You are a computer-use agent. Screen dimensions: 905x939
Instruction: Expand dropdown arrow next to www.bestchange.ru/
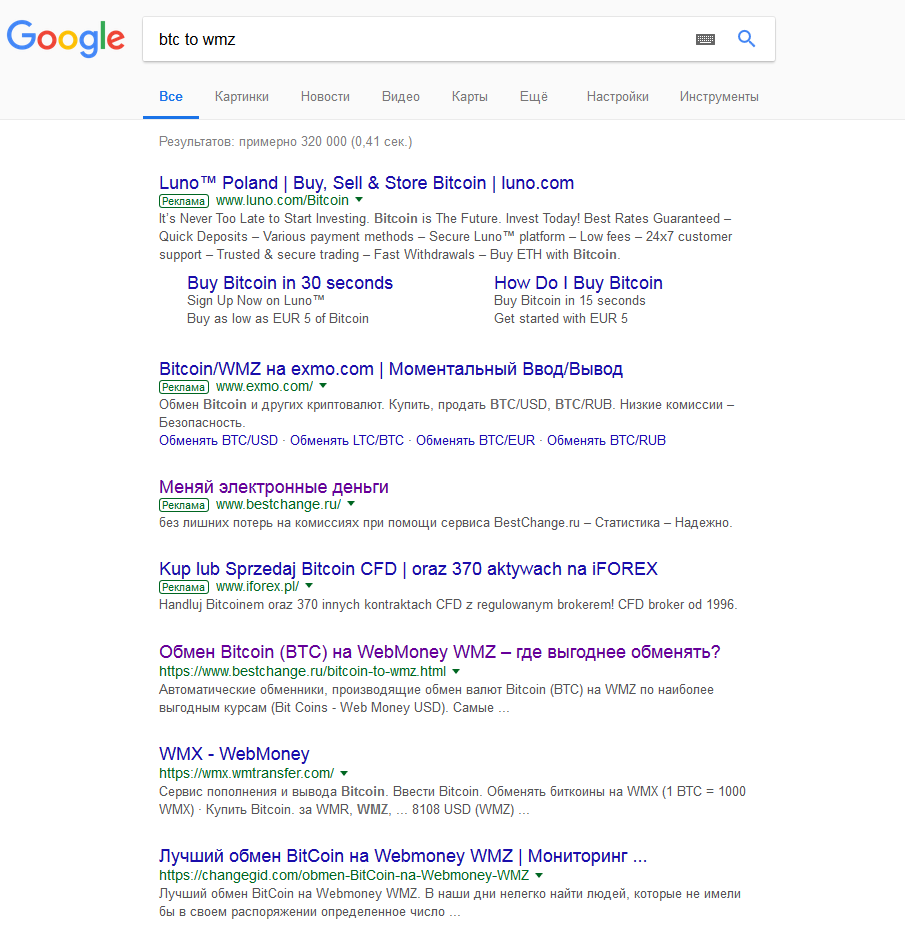pyautogui.click(x=351, y=504)
